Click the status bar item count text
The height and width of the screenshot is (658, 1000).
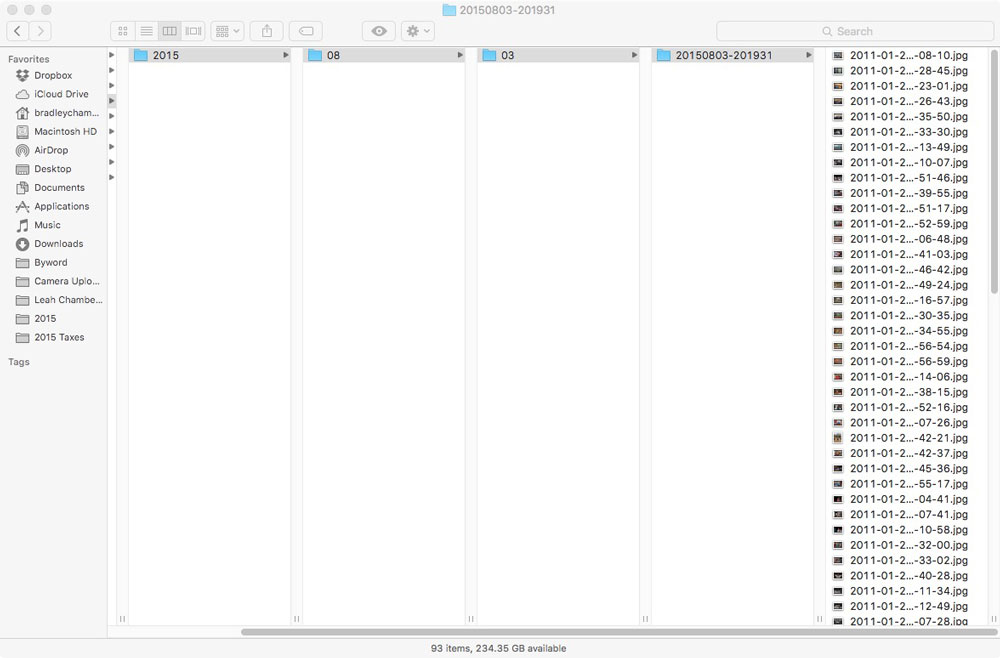498,648
